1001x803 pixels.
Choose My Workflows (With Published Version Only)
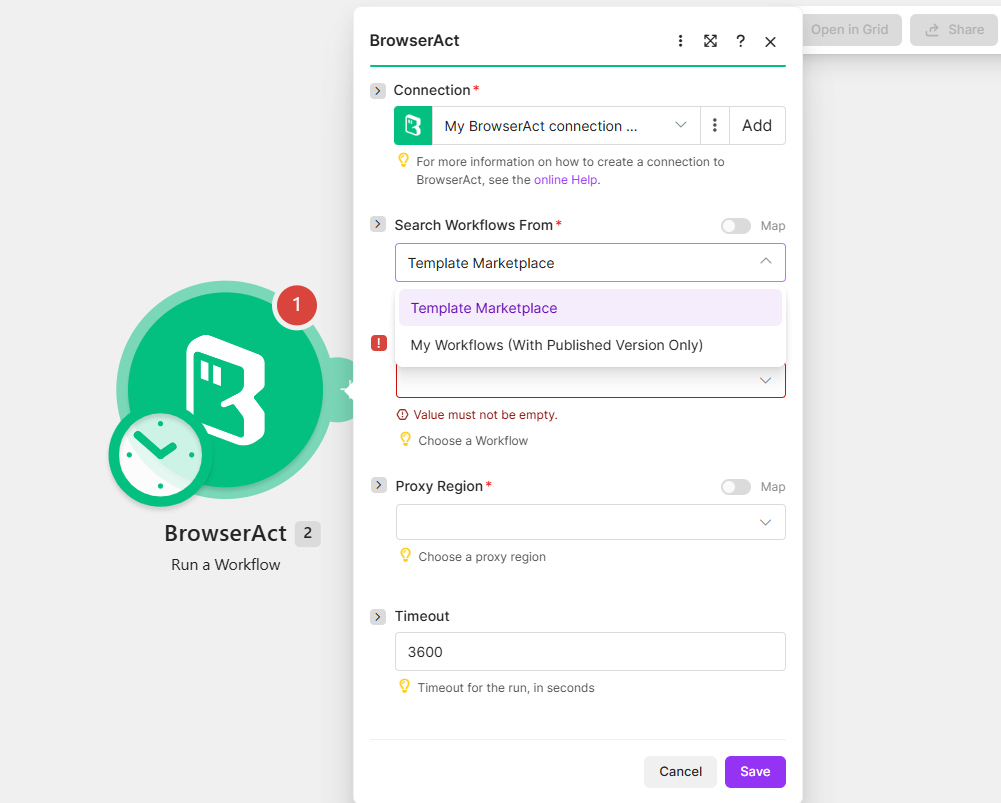click(590, 345)
